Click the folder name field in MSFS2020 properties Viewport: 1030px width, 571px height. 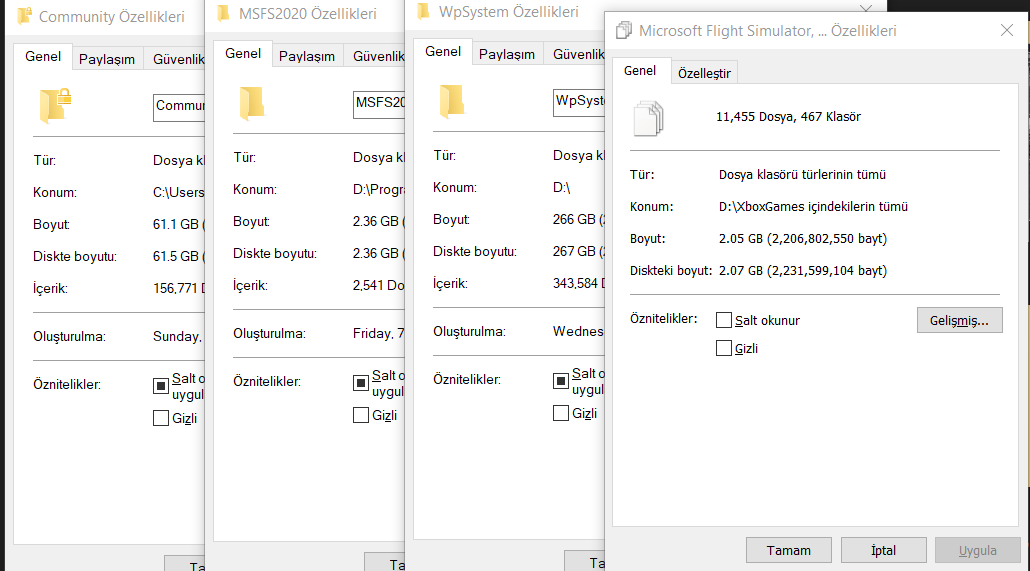tap(378, 103)
